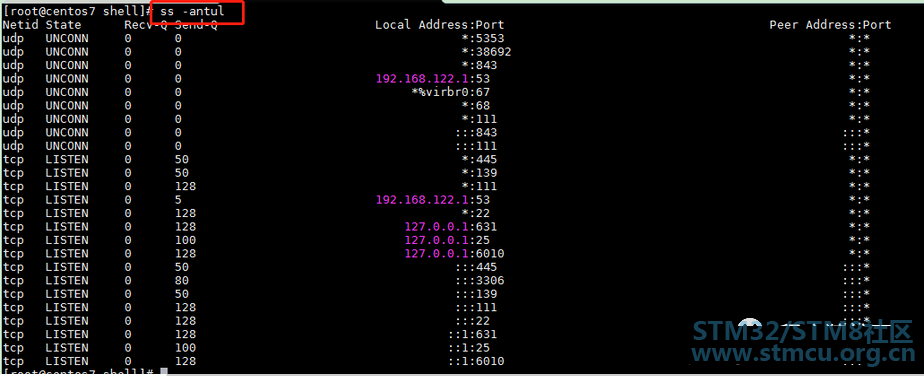Select the local address '::1:25'

pyautogui.click(x=468, y=348)
